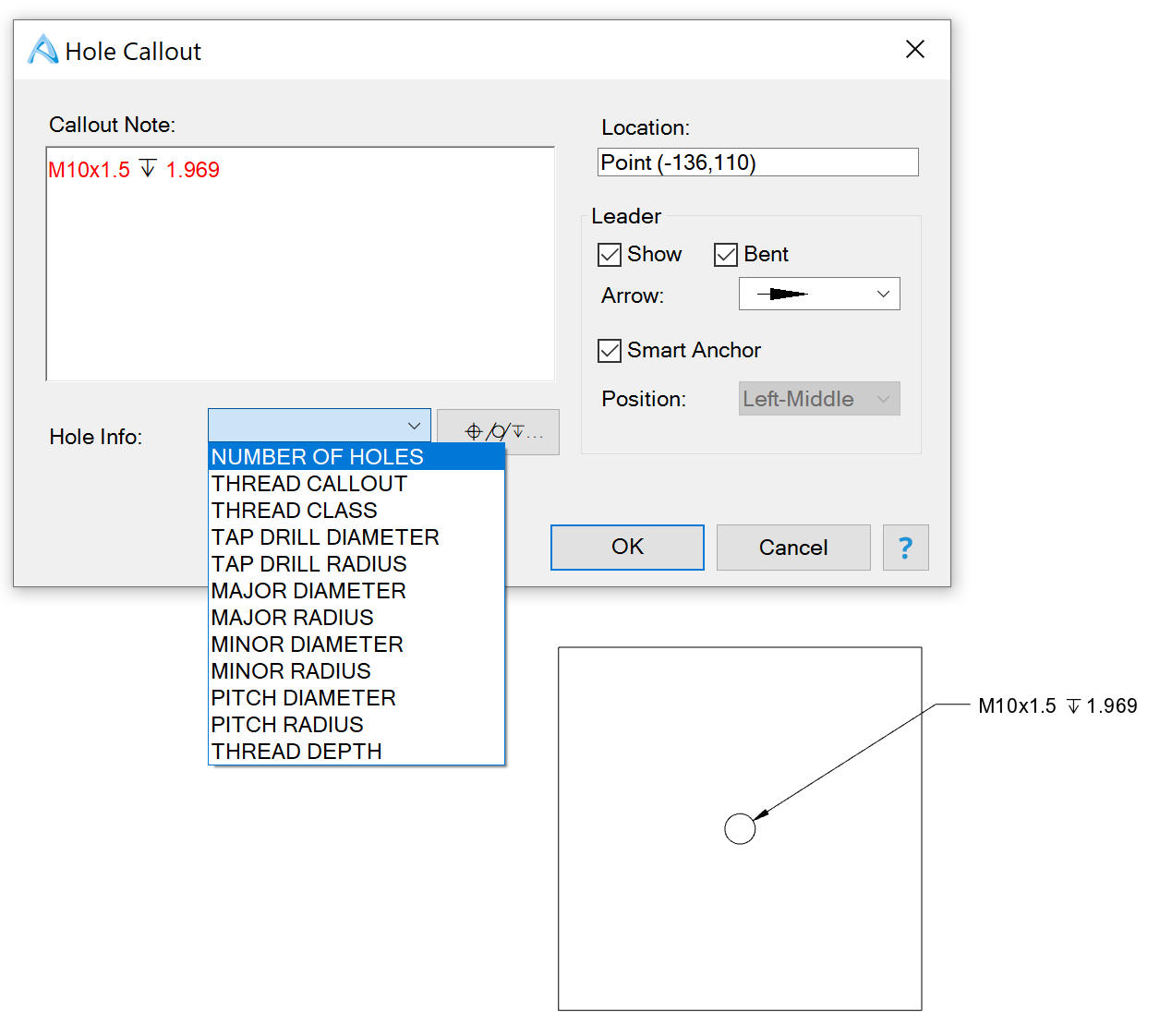Pick MINOR DIAMETER option
The width and height of the screenshot is (1160, 1036).
click(356, 644)
